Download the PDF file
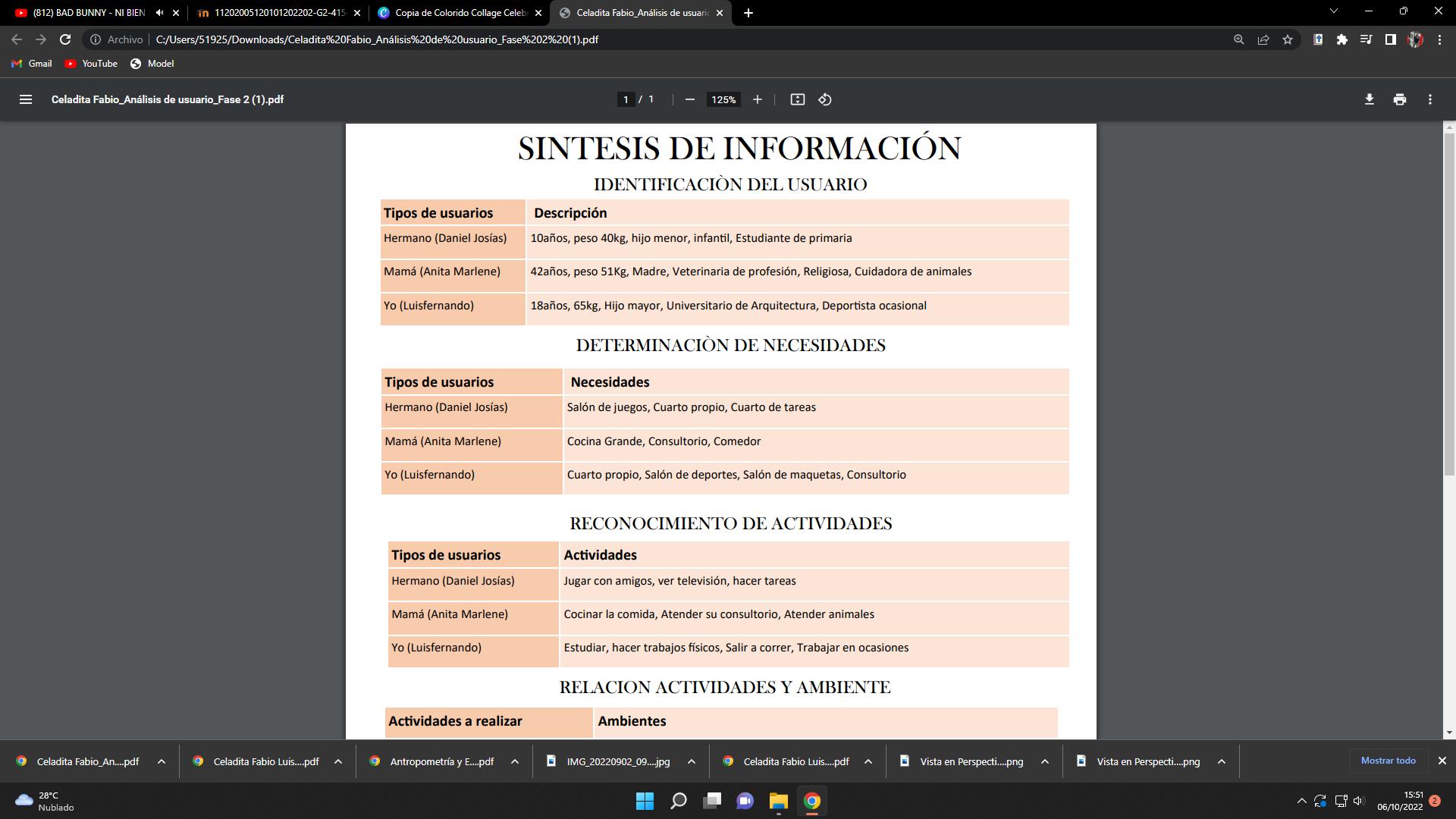This screenshot has height=819, width=1456. tap(1369, 99)
